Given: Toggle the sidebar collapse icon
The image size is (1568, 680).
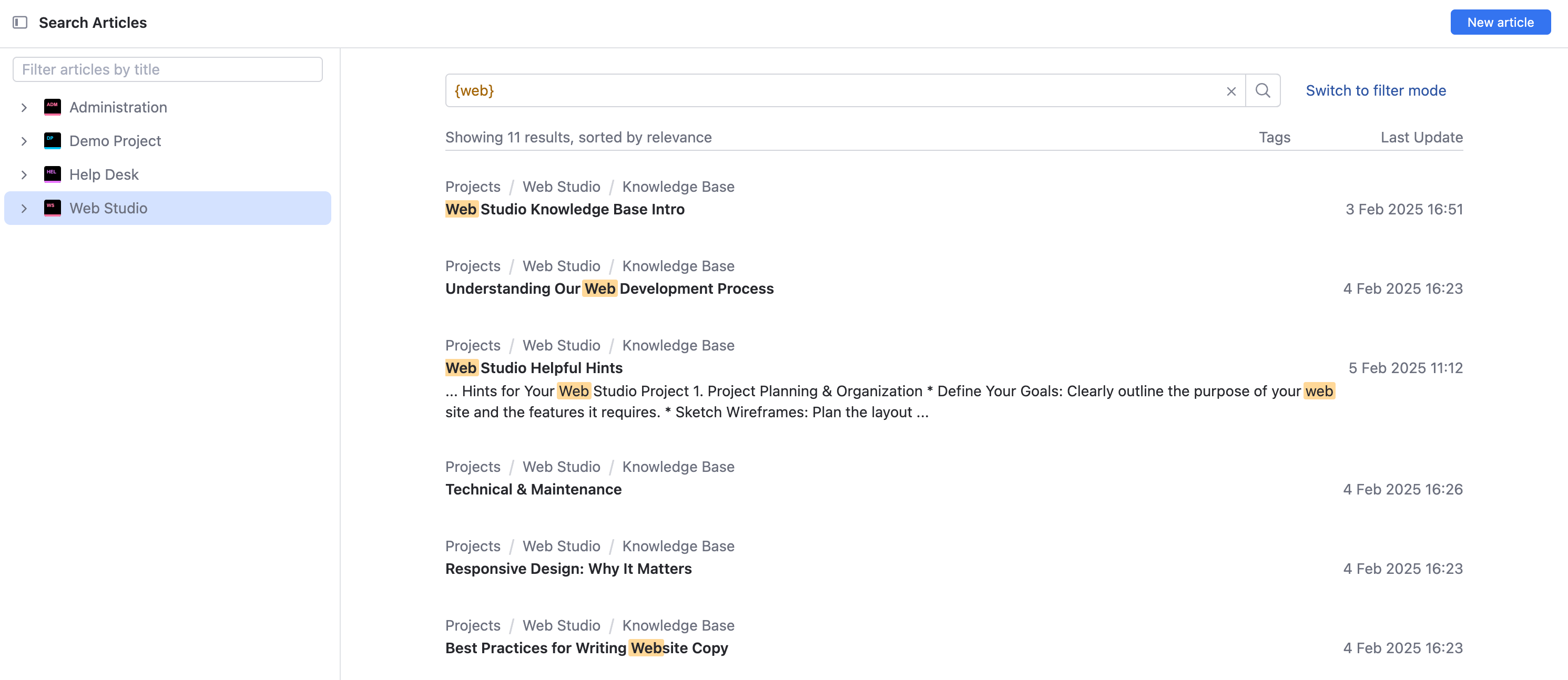Looking at the screenshot, I should pos(20,23).
